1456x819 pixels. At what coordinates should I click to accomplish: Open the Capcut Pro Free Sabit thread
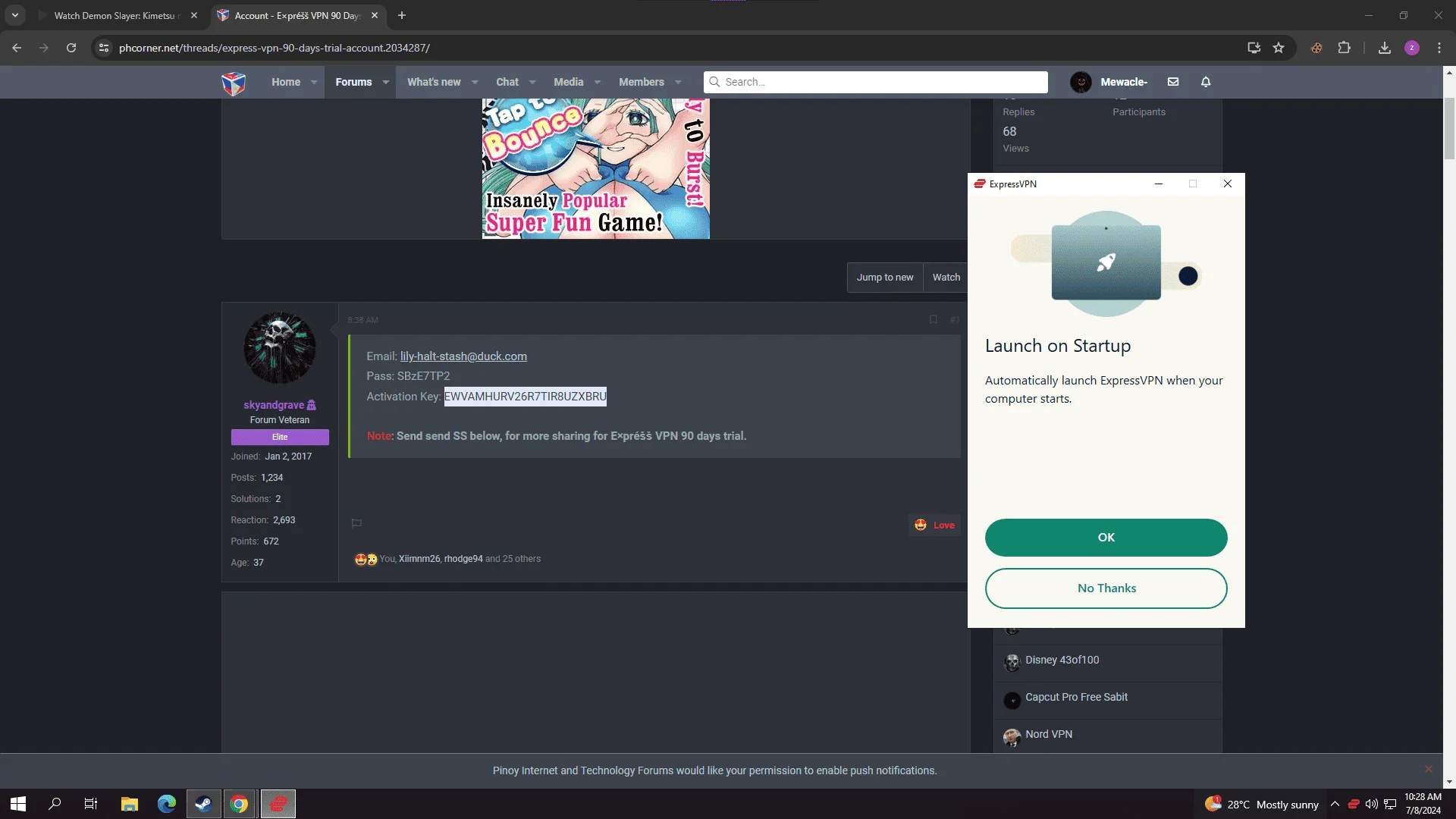click(1076, 697)
